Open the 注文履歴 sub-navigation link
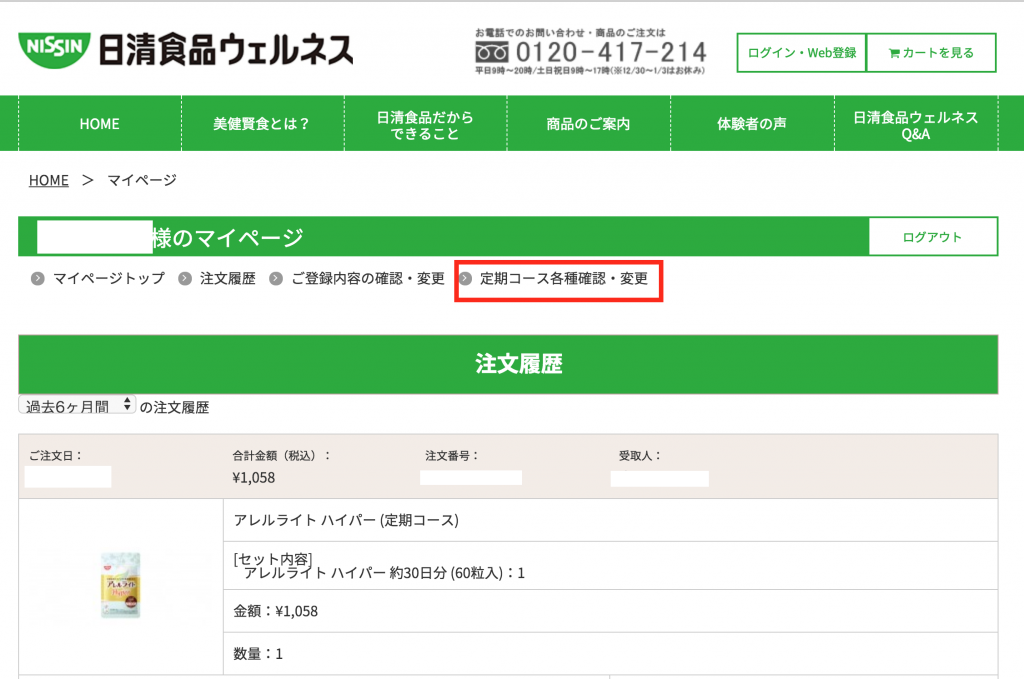1024x679 pixels. 228,279
